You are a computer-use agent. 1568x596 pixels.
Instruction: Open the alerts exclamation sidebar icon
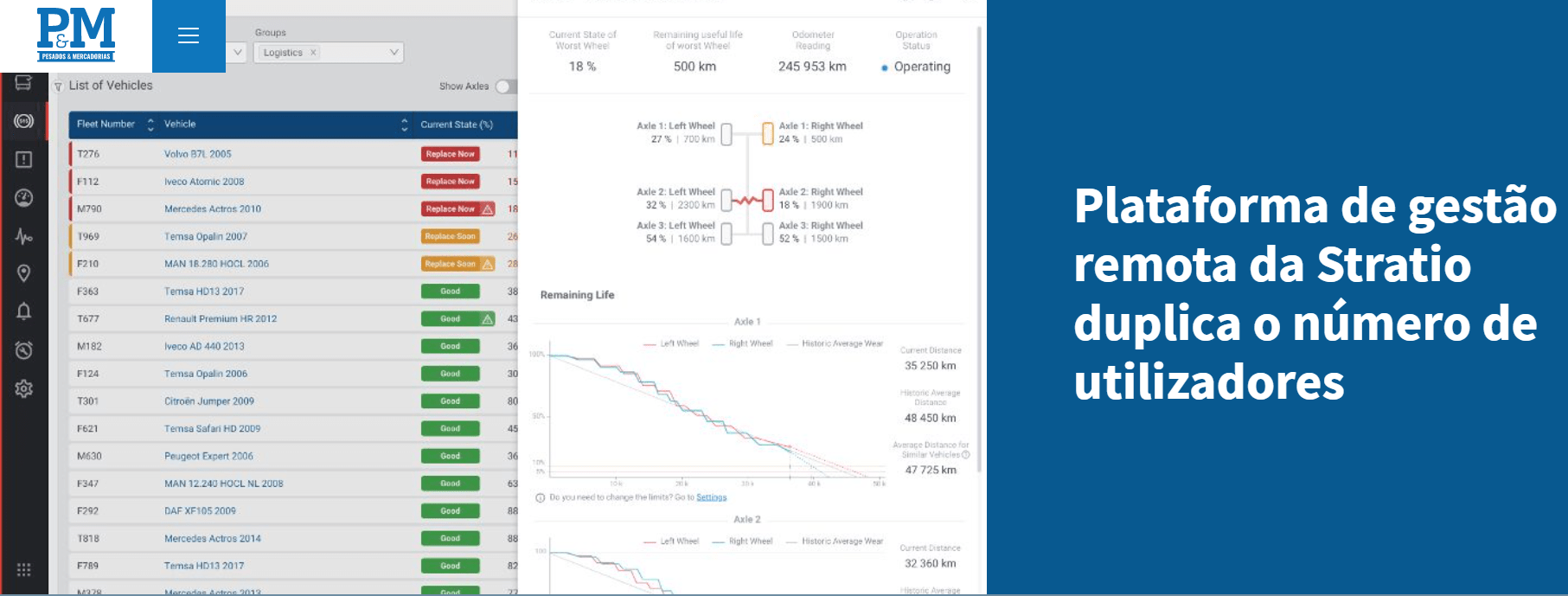coord(23,159)
